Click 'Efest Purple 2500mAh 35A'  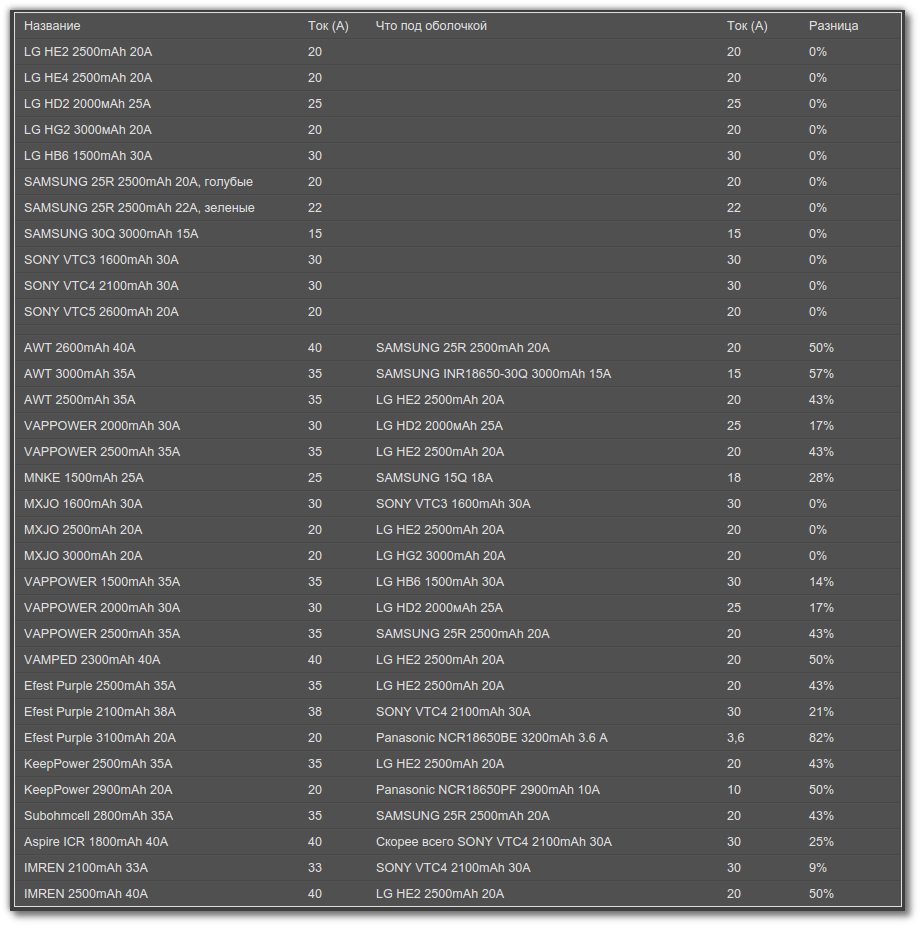pos(100,686)
